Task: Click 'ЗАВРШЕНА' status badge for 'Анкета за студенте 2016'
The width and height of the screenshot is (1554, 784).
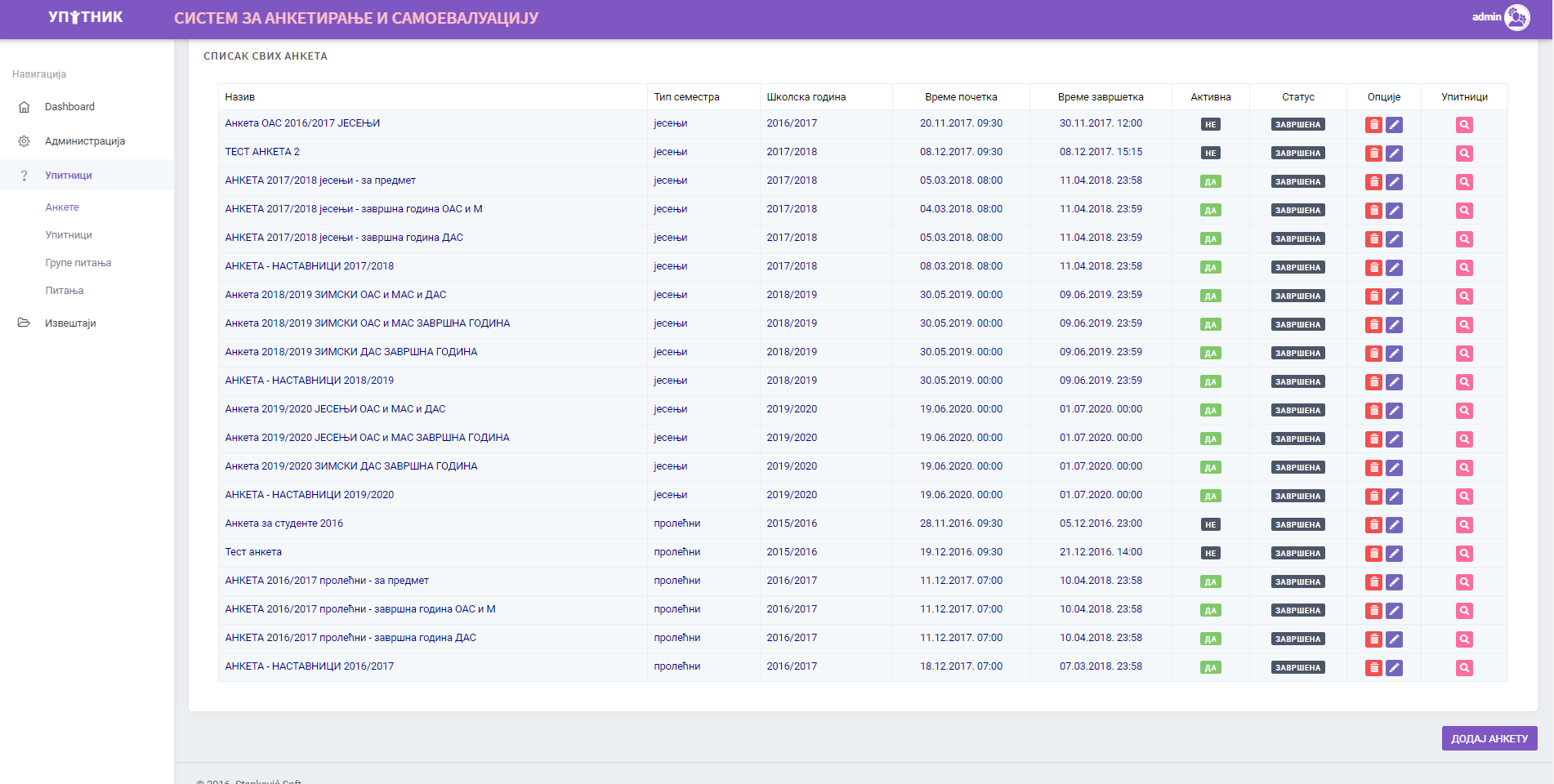Action: (1297, 525)
